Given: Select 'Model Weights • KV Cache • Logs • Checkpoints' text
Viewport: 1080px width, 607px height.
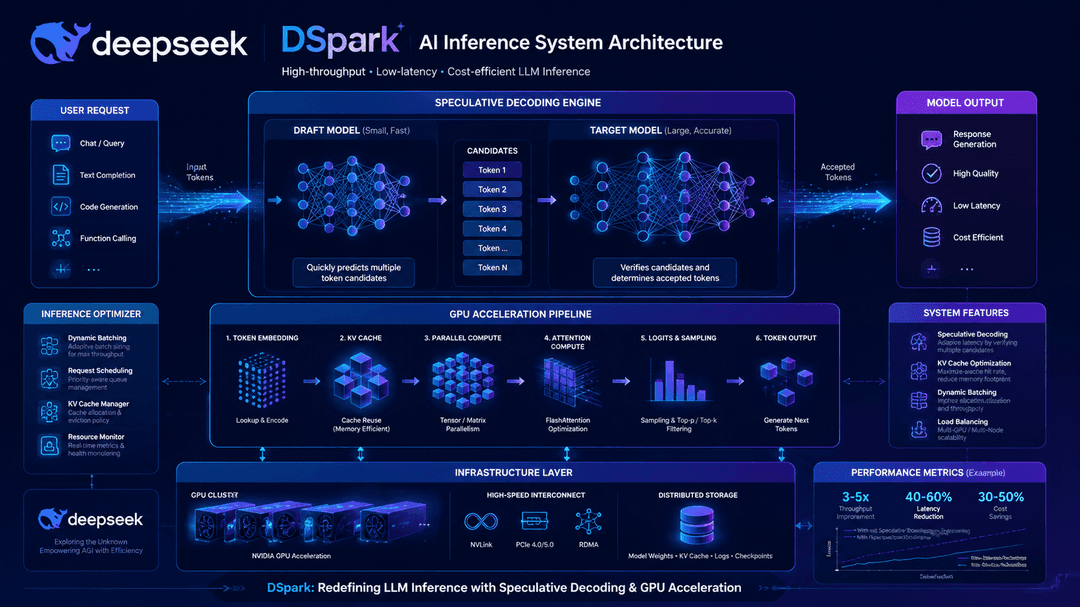Looking at the screenshot, I should click(x=700, y=556).
